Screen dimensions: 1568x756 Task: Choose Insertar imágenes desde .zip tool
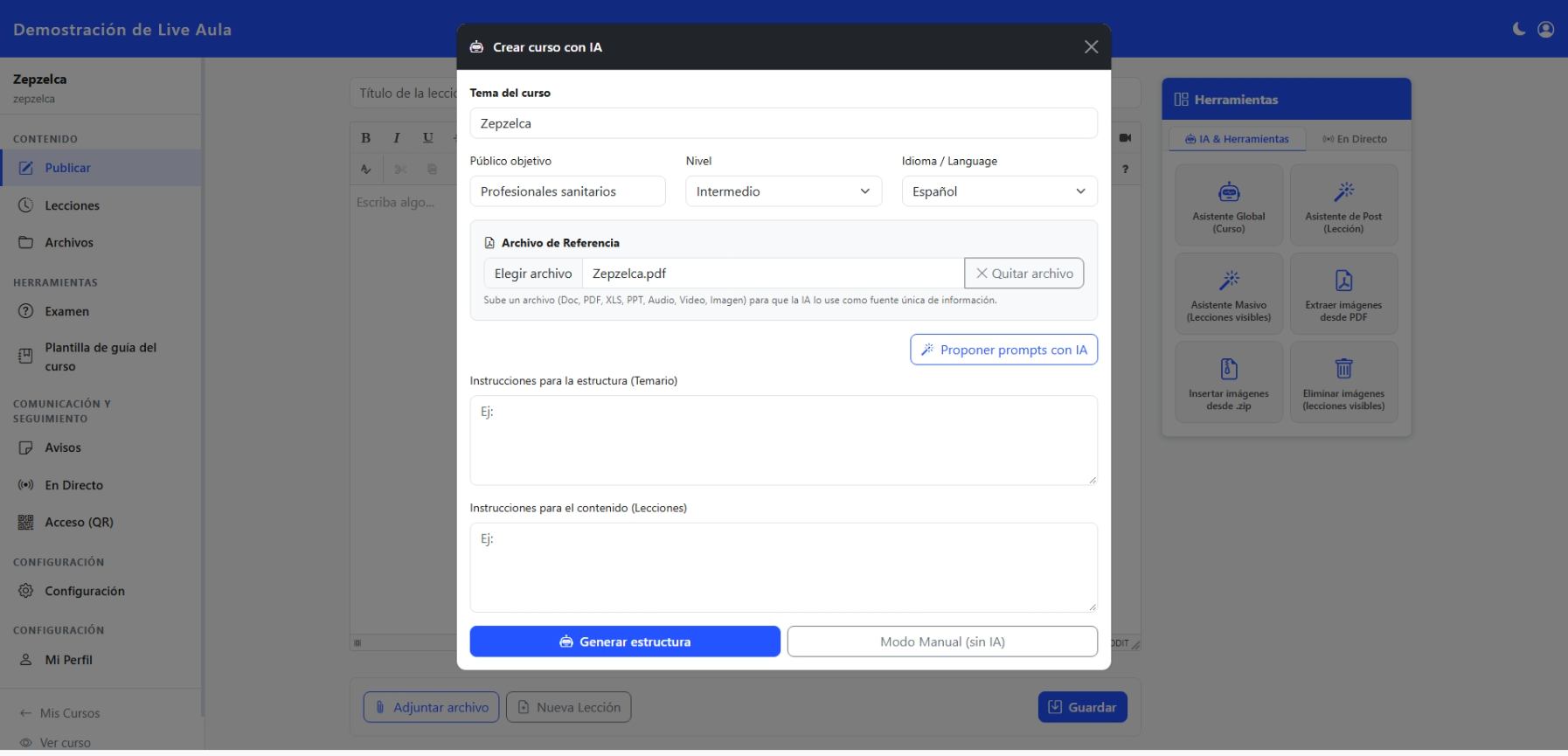1229,382
